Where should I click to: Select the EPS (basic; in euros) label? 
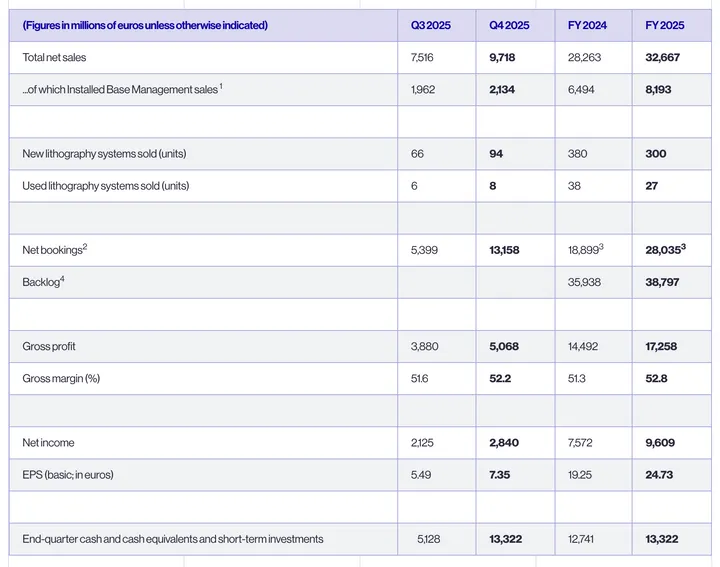pos(68,475)
